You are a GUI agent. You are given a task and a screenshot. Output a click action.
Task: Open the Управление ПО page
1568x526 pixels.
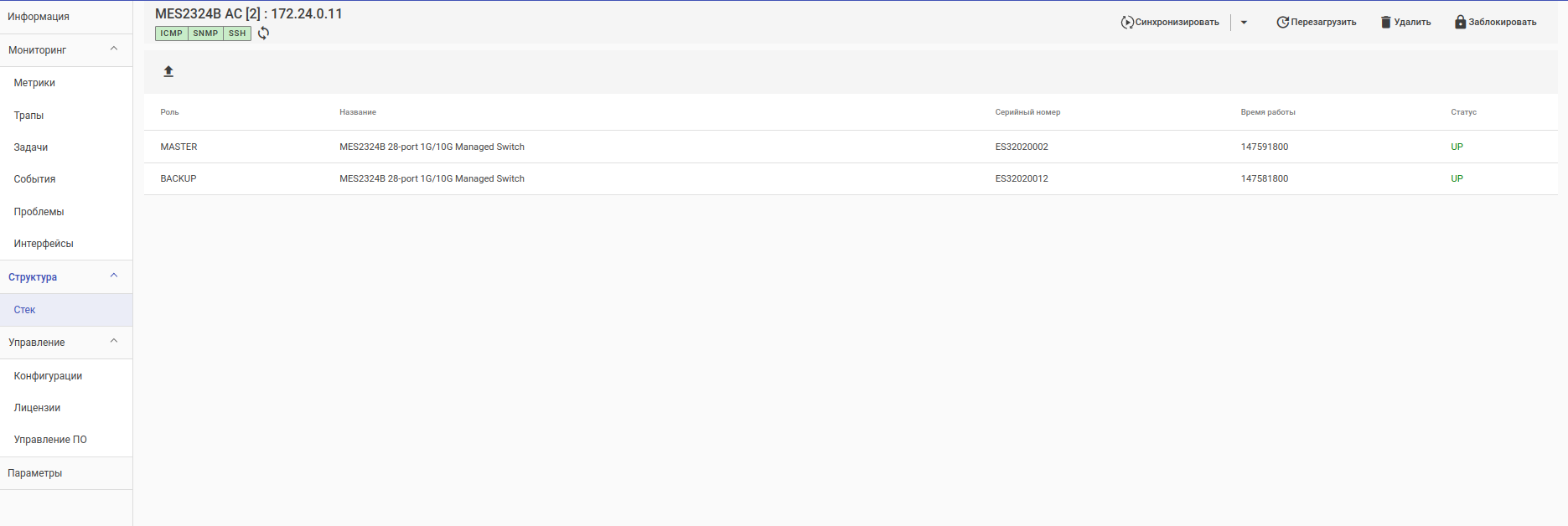(66, 440)
